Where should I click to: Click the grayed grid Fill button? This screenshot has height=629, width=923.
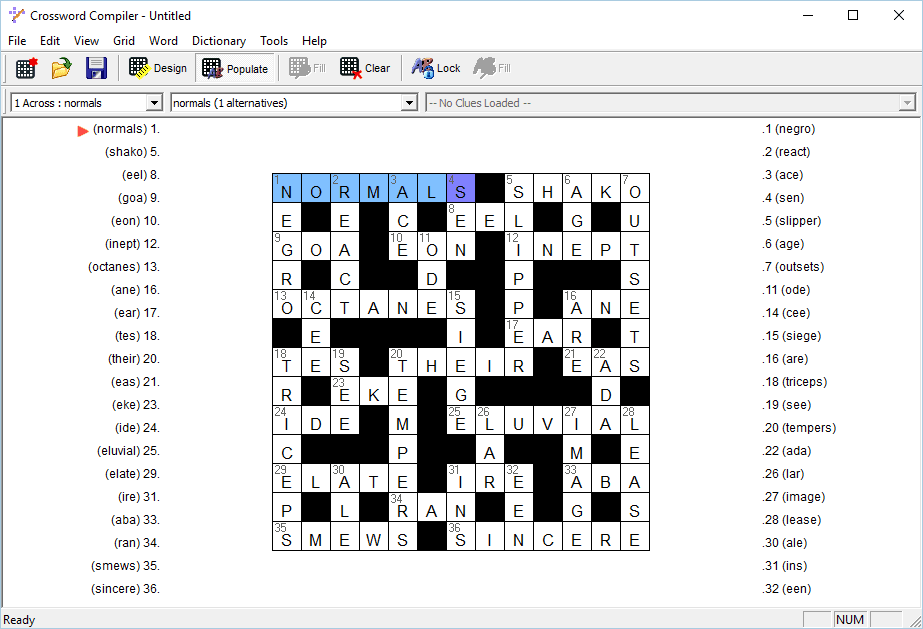307,68
